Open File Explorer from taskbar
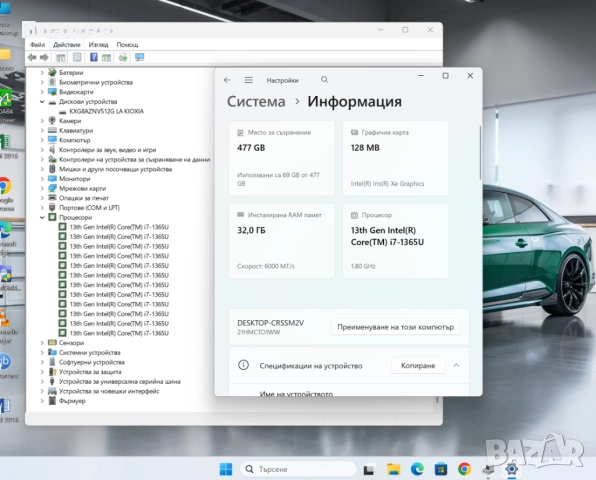This screenshot has height=480, width=596. (393, 469)
